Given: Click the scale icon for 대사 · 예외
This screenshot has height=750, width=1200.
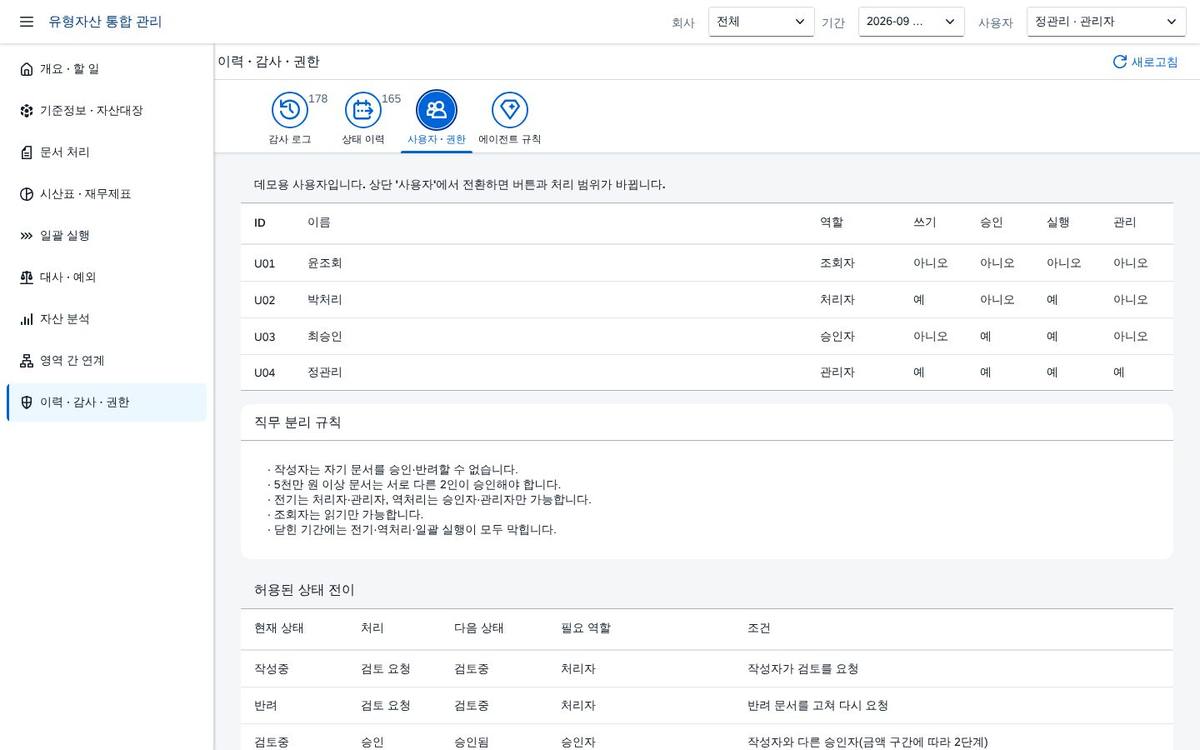Looking at the screenshot, I should click(x=26, y=277).
